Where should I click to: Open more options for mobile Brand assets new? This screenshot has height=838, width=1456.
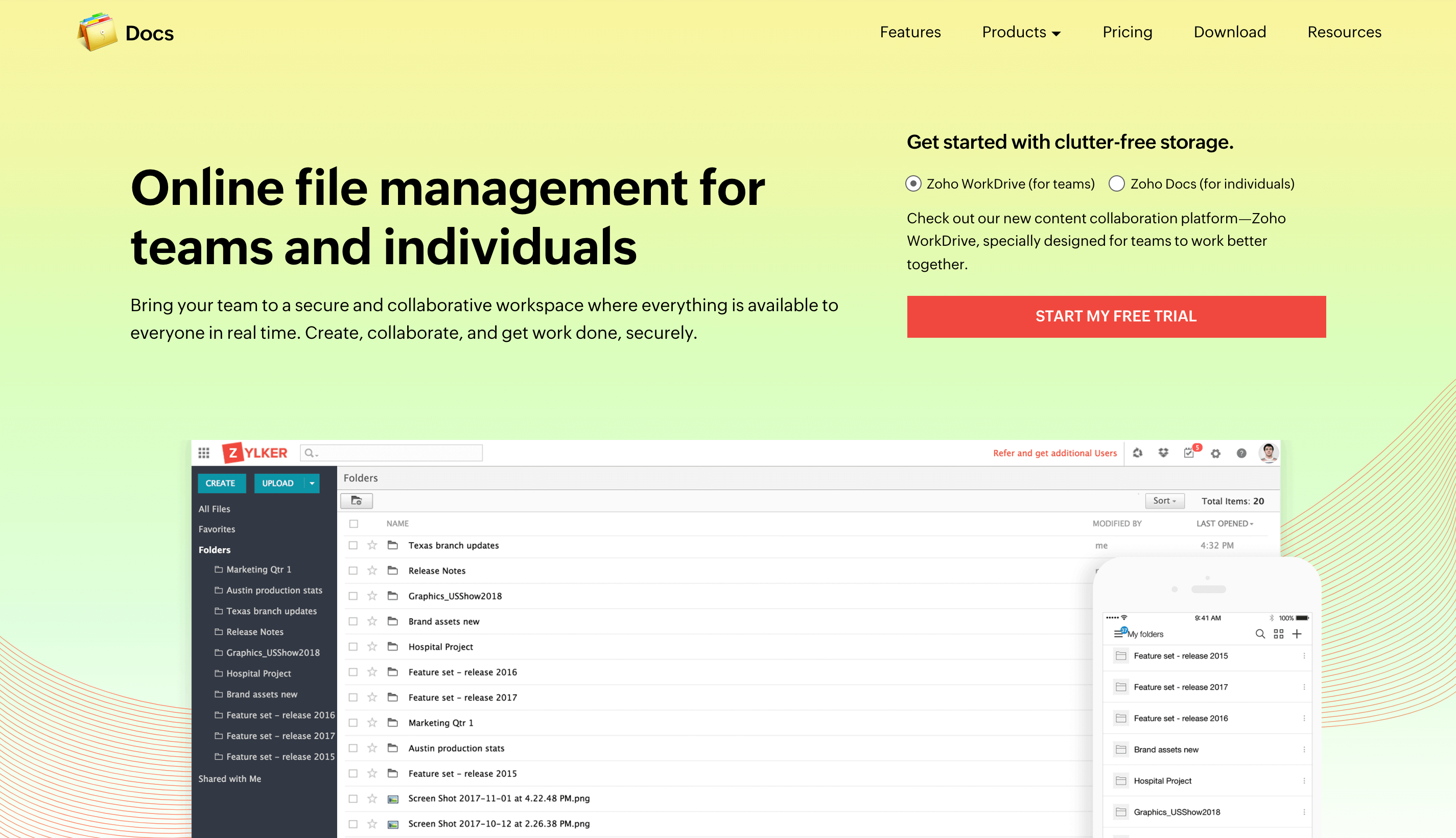pos(1304,750)
